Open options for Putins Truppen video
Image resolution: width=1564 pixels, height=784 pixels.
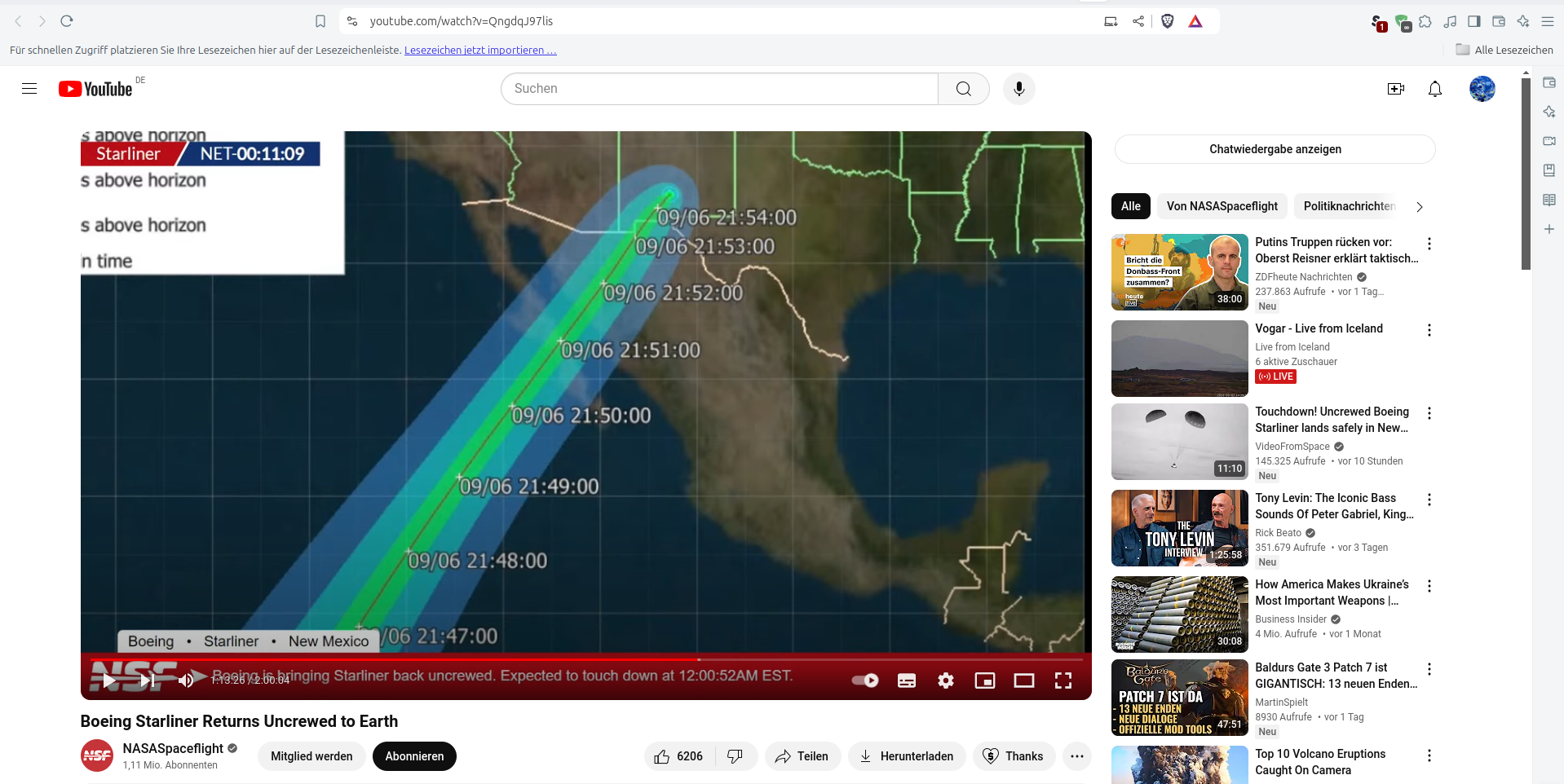pyautogui.click(x=1429, y=244)
